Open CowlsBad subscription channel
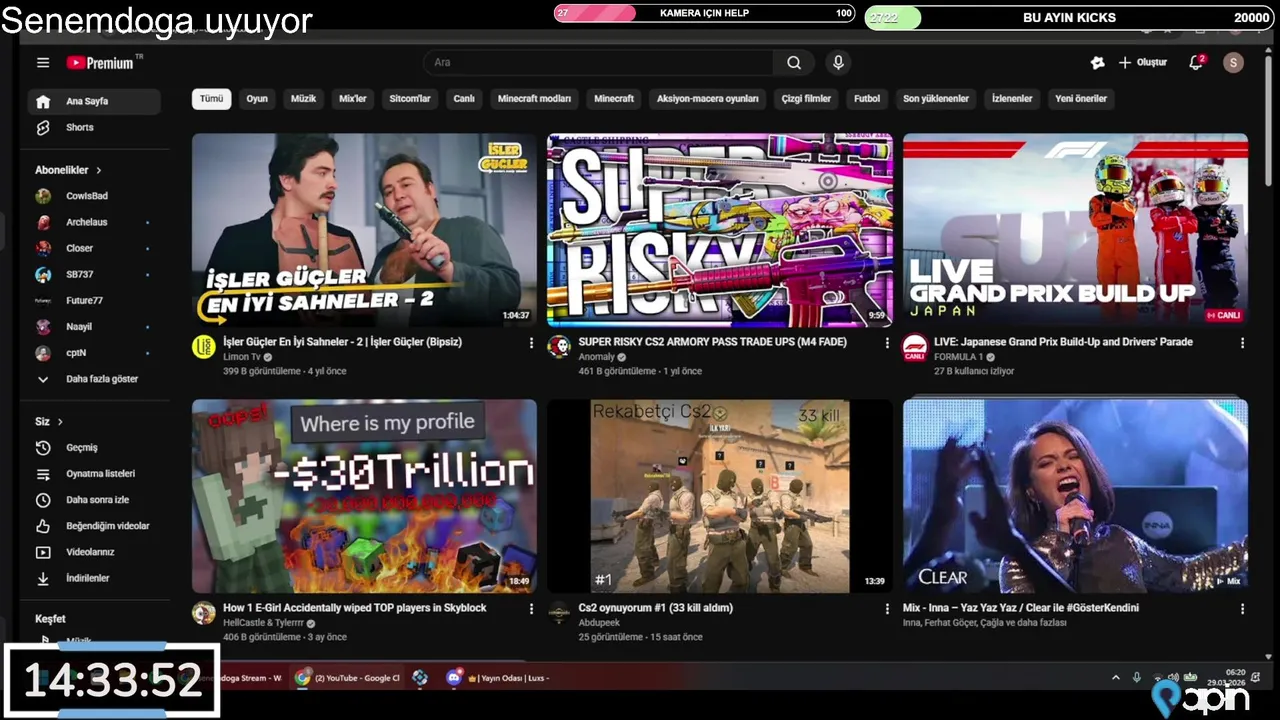Viewport: 1280px width, 720px height. click(94, 196)
